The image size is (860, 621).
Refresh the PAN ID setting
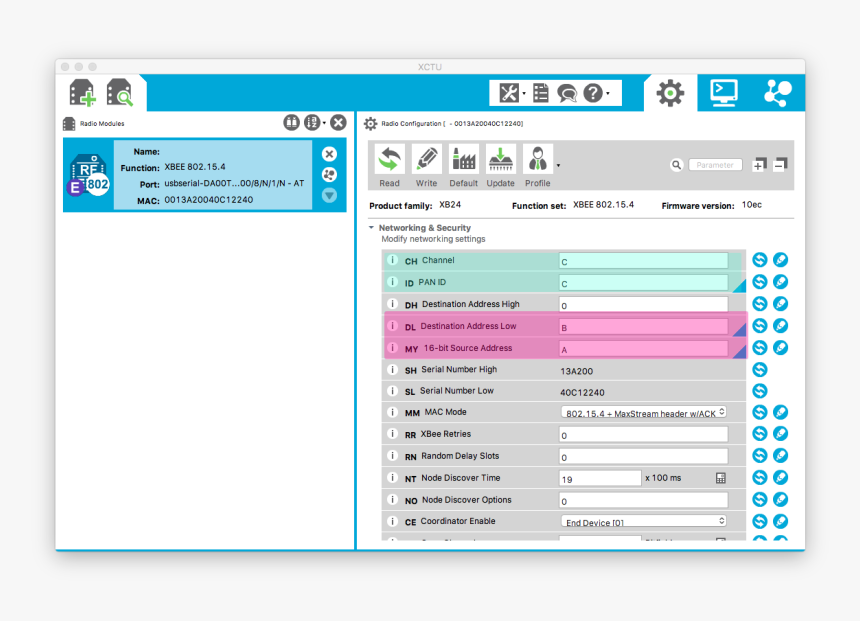[x=760, y=281]
